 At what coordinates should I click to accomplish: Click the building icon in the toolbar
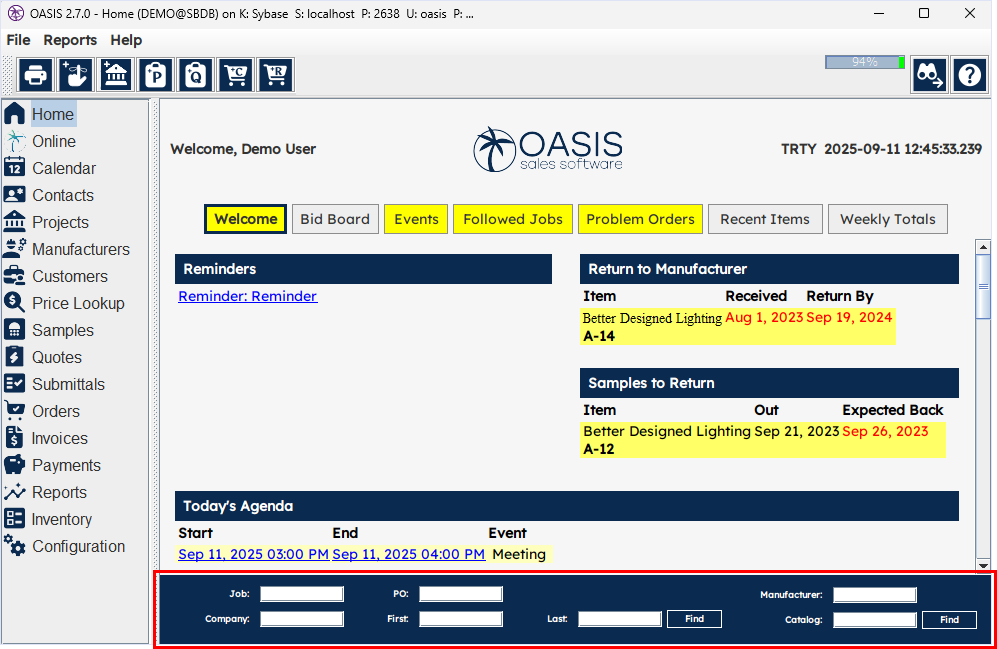115,74
